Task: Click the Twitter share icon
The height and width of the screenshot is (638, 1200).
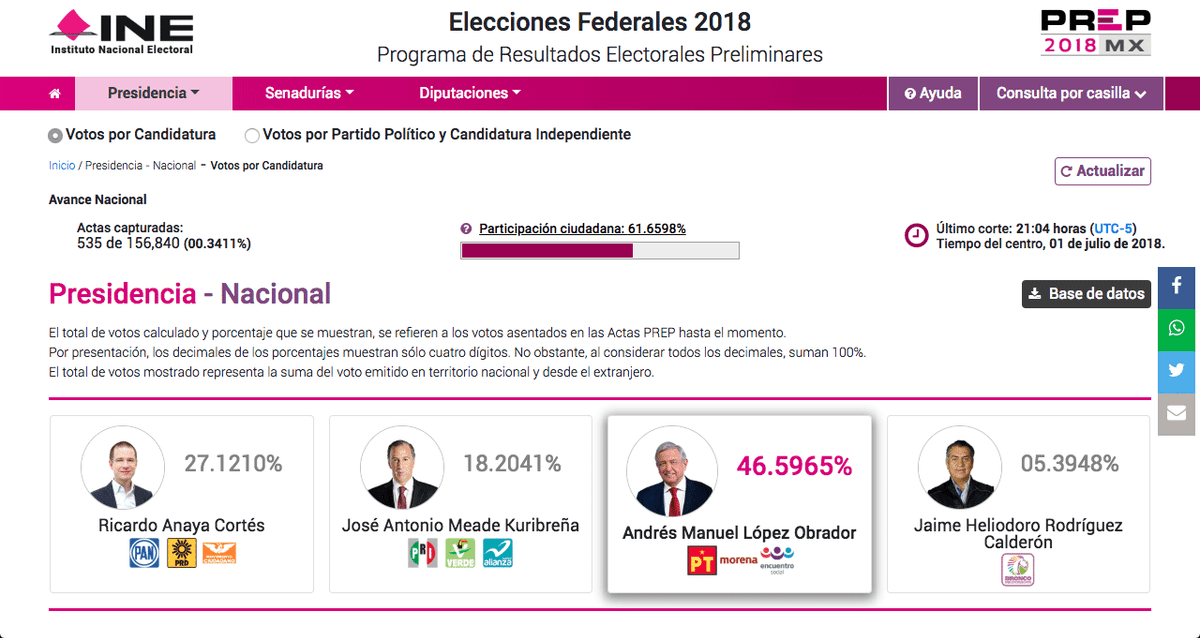Action: [x=1177, y=371]
